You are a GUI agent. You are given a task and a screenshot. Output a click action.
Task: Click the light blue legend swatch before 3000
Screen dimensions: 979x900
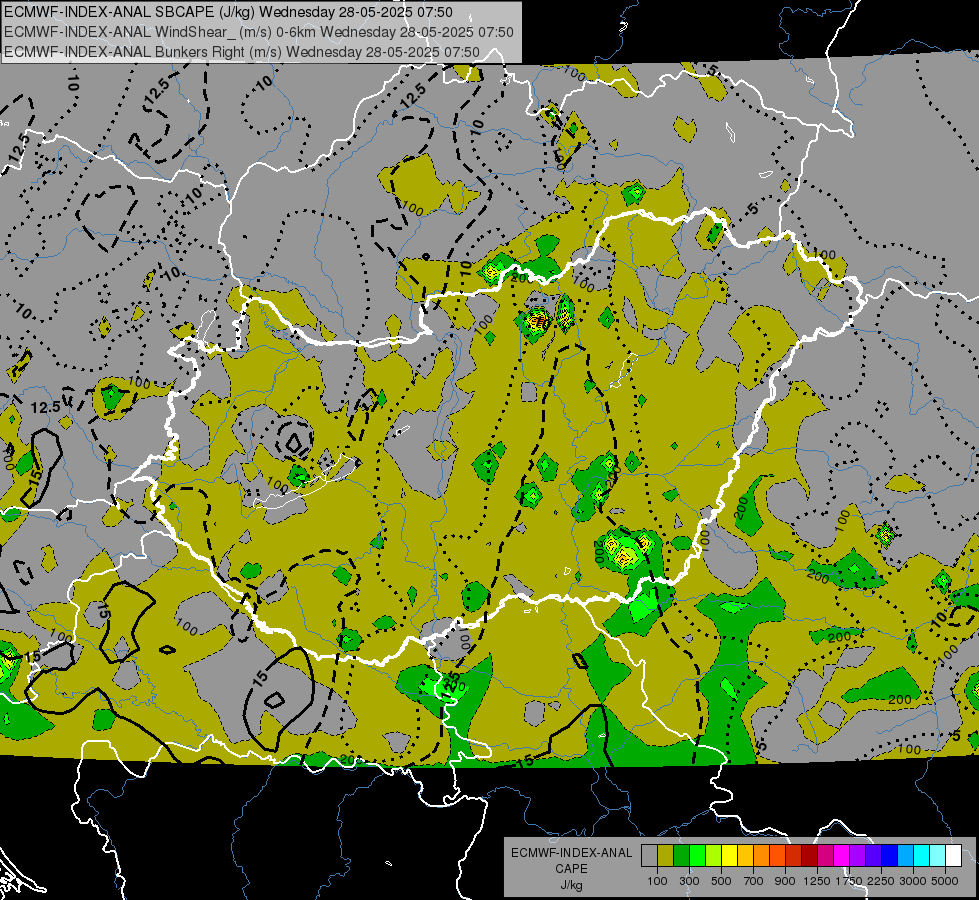(906, 855)
